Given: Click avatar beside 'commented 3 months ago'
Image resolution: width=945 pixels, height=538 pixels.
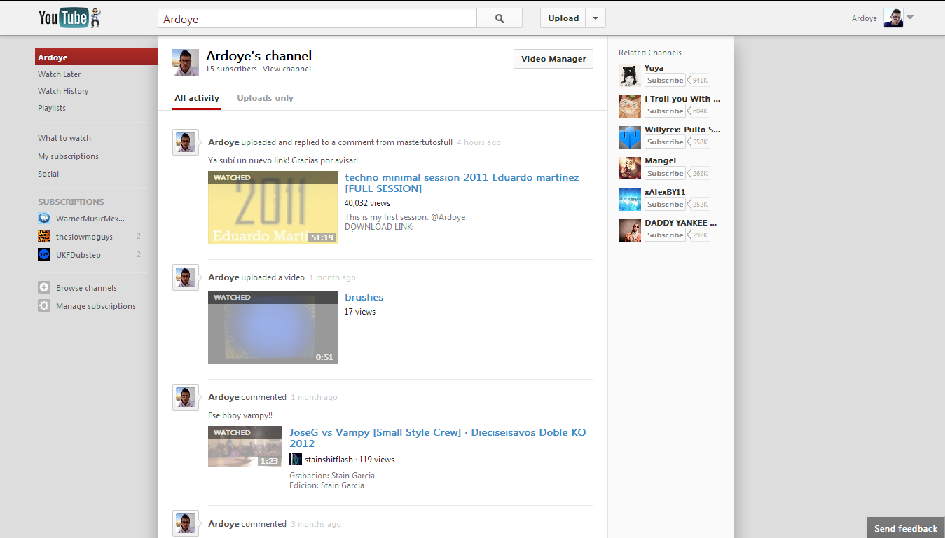Looking at the screenshot, I should point(185,524).
